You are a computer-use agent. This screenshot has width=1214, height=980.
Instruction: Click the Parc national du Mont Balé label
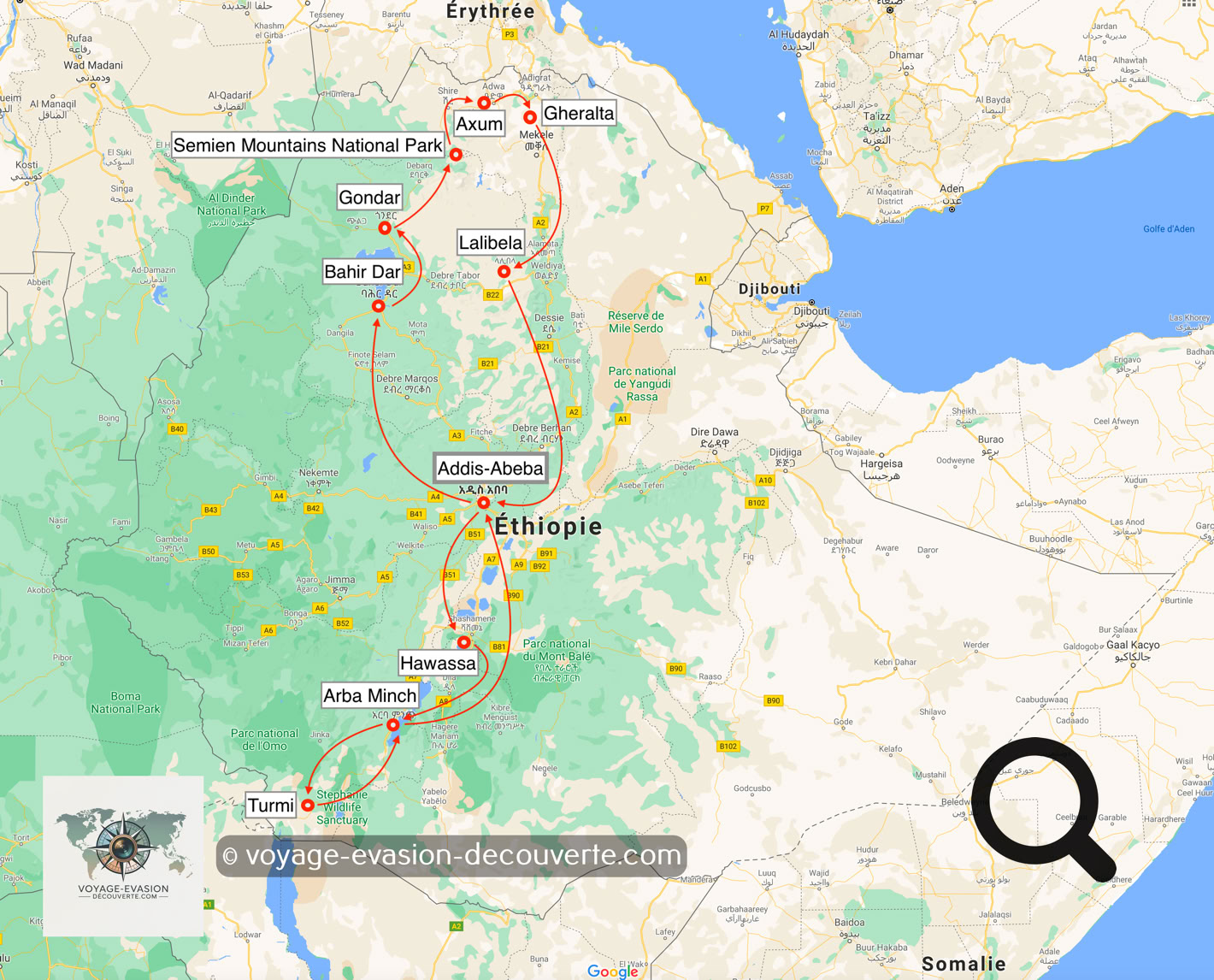click(x=557, y=659)
